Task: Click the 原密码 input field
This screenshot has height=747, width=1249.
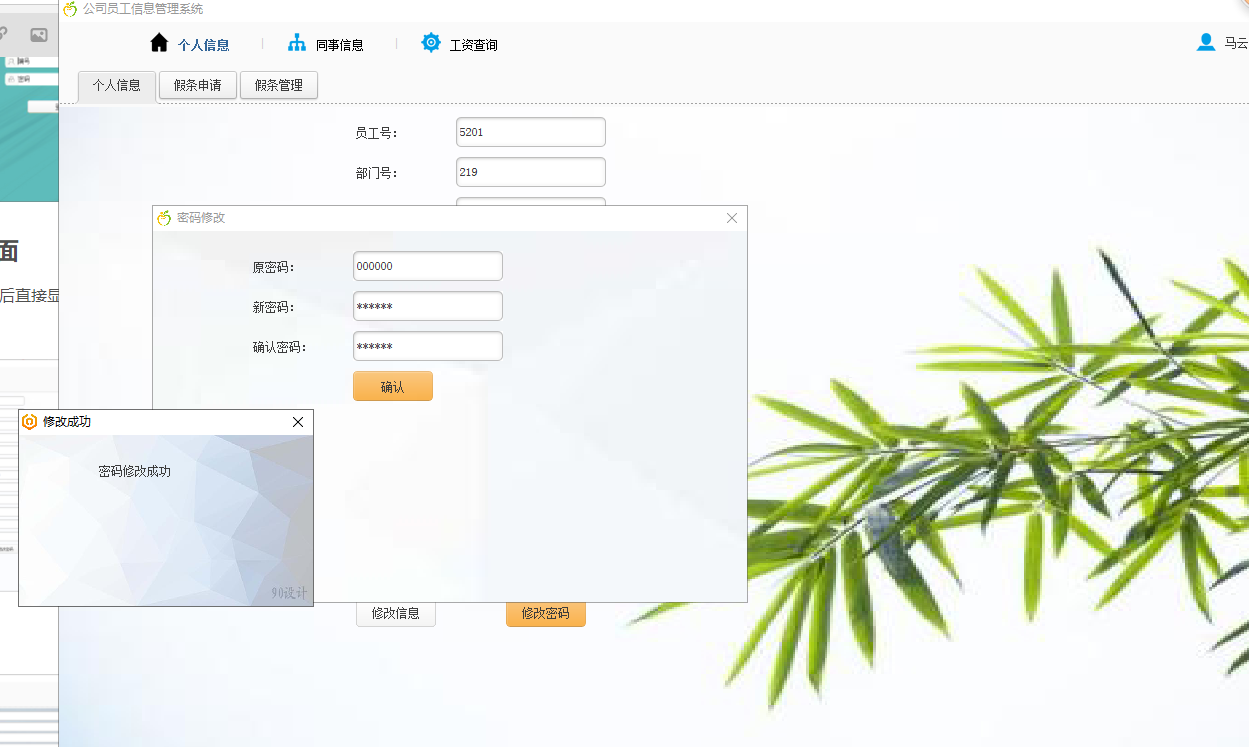Action: (x=428, y=266)
